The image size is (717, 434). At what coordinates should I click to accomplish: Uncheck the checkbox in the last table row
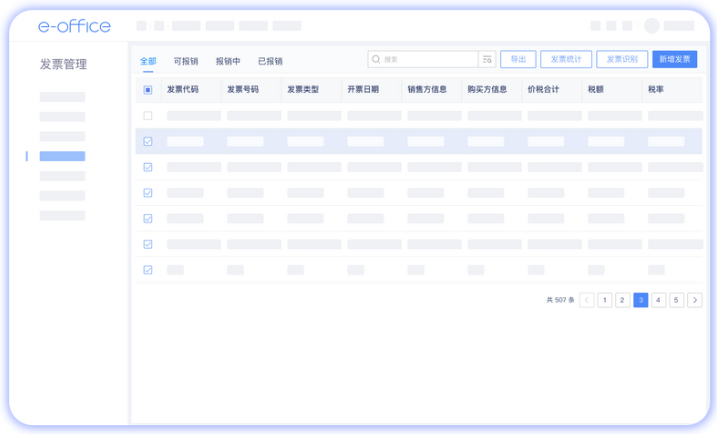click(x=148, y=270)
